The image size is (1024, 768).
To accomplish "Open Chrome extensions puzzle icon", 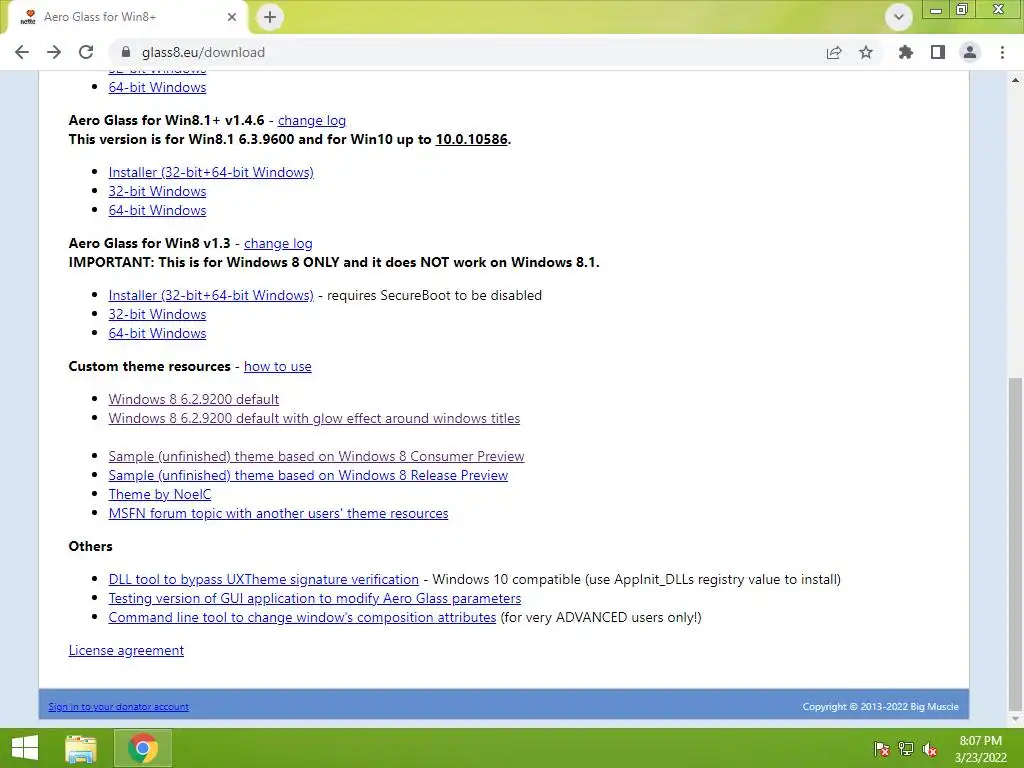I will coord(906,52).
